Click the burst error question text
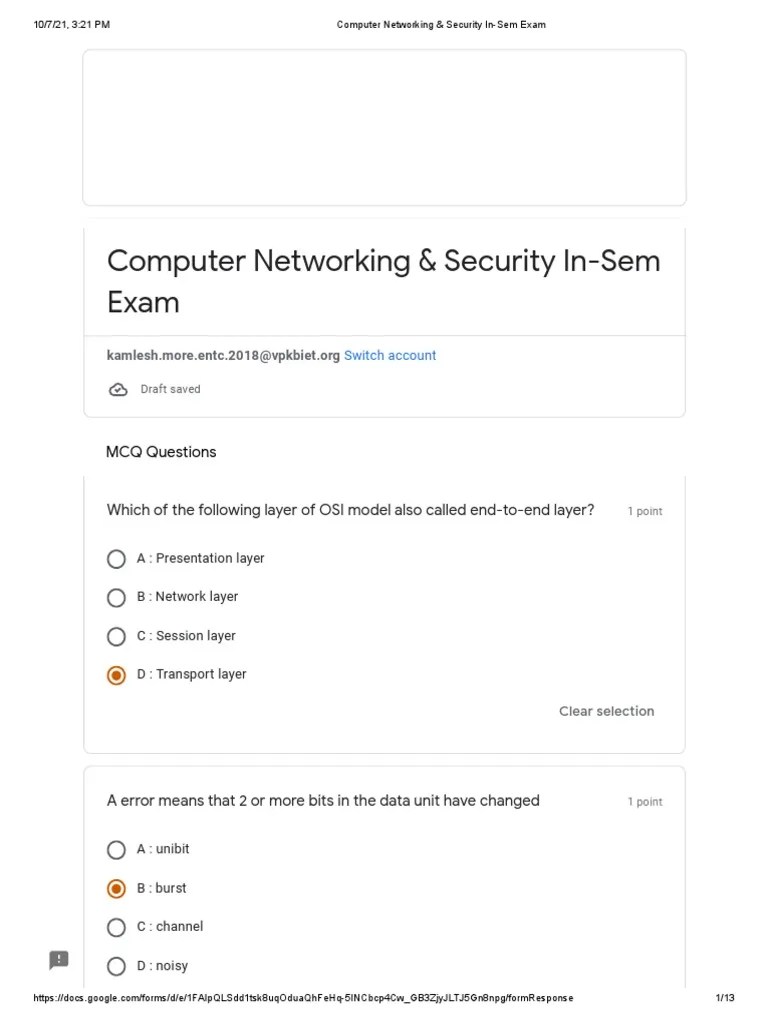768x1024 pixels. pos(323,801)
